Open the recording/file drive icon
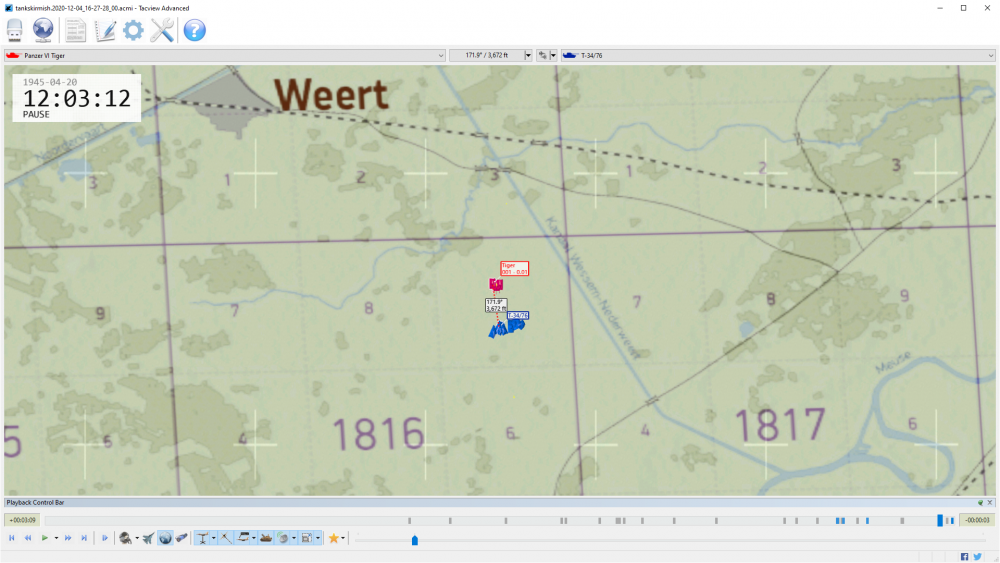Viewport: 1000px width, 563px height. [15, 30]
